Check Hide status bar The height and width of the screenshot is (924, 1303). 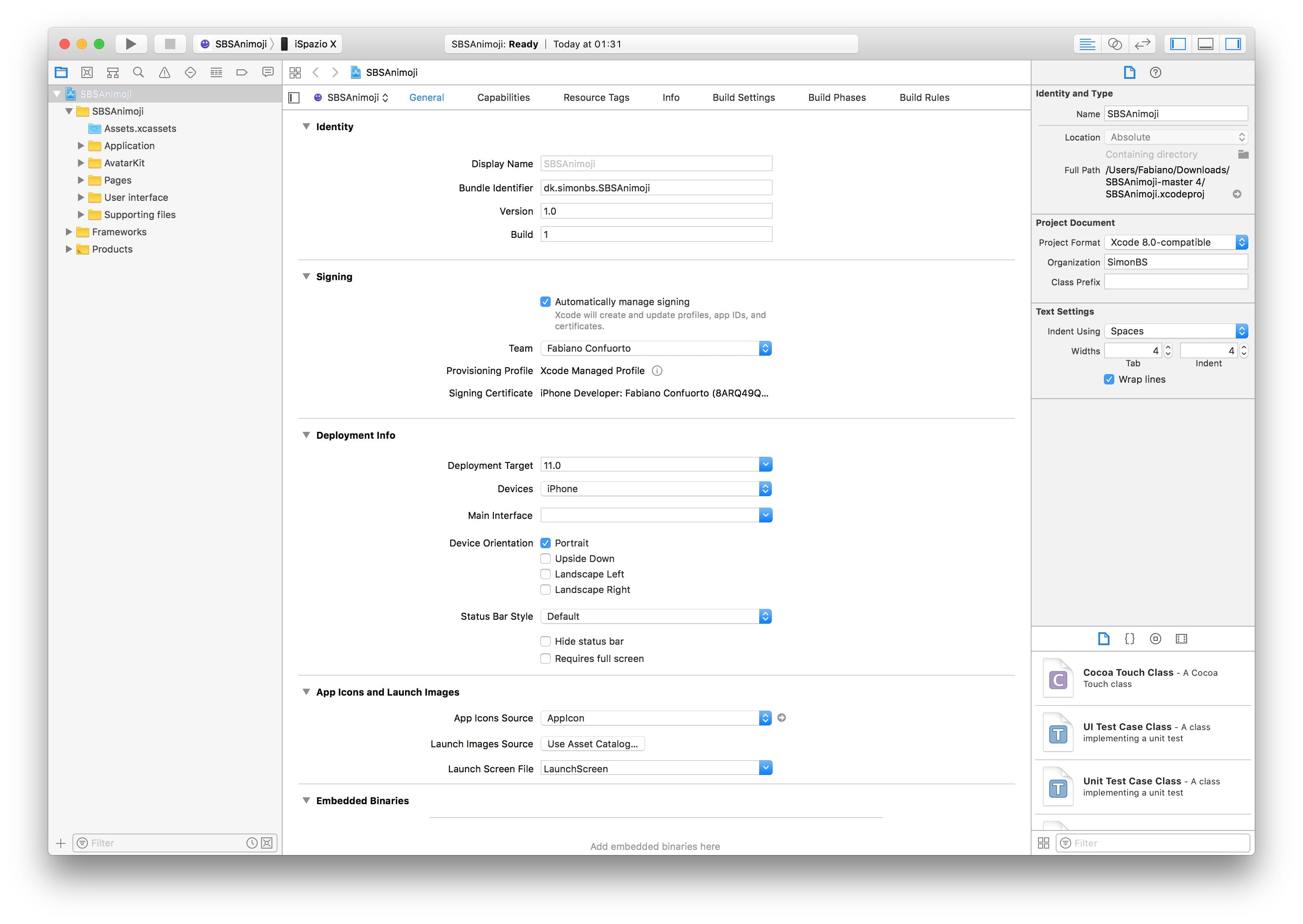(x=546, y=641)
